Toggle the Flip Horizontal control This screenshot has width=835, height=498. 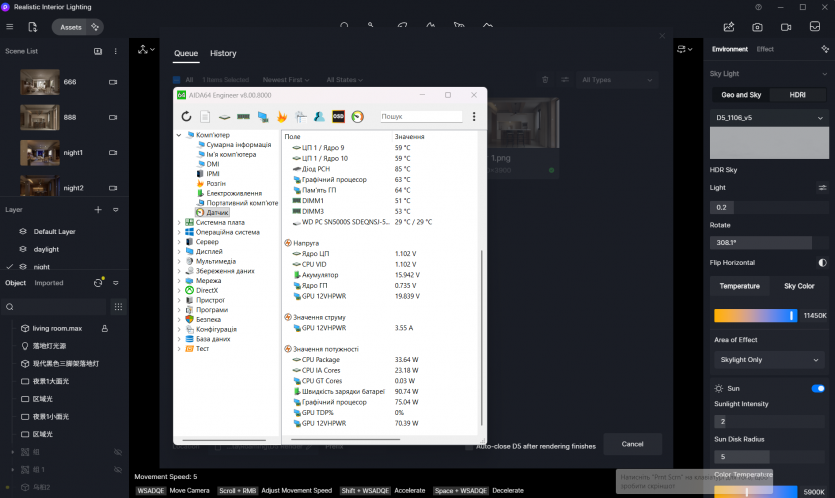pyautogui.click(x=822, y=263)
